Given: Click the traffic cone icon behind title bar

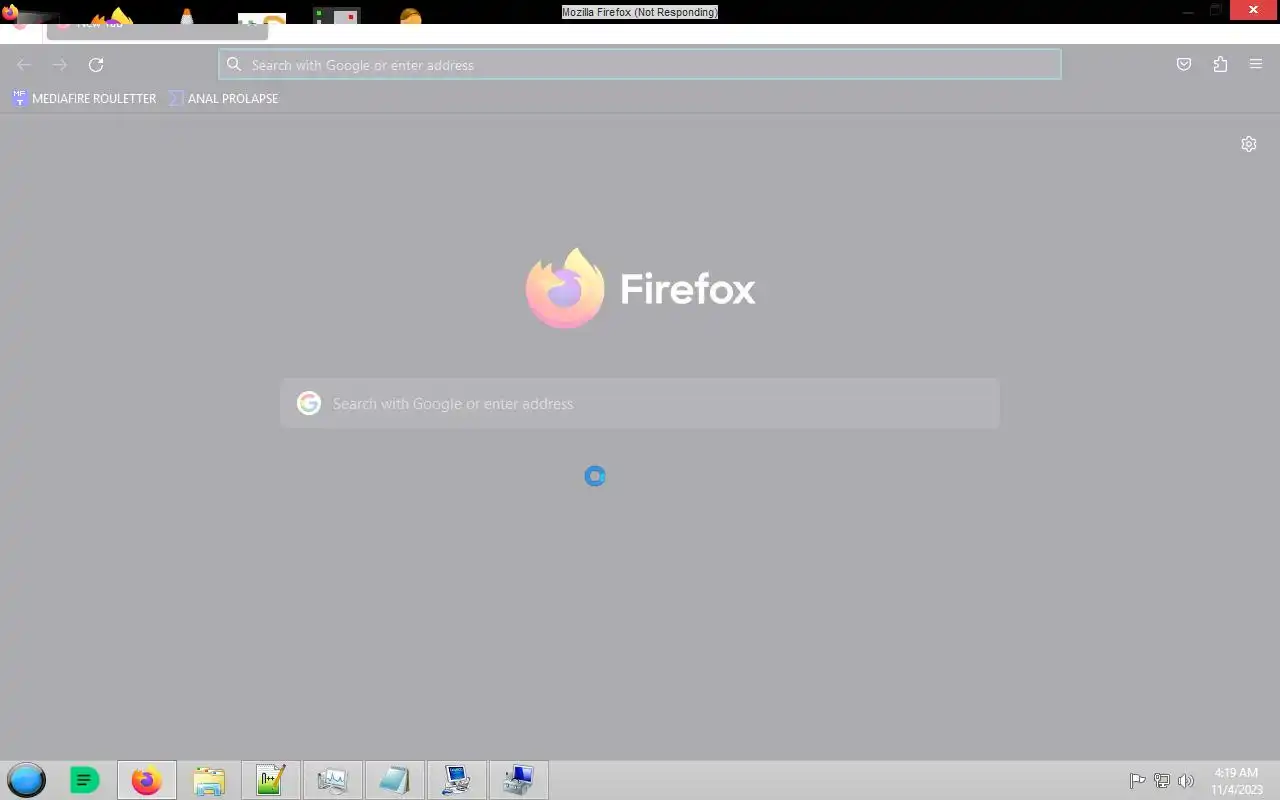Looking at the screenshot, I should pos(186,17).
